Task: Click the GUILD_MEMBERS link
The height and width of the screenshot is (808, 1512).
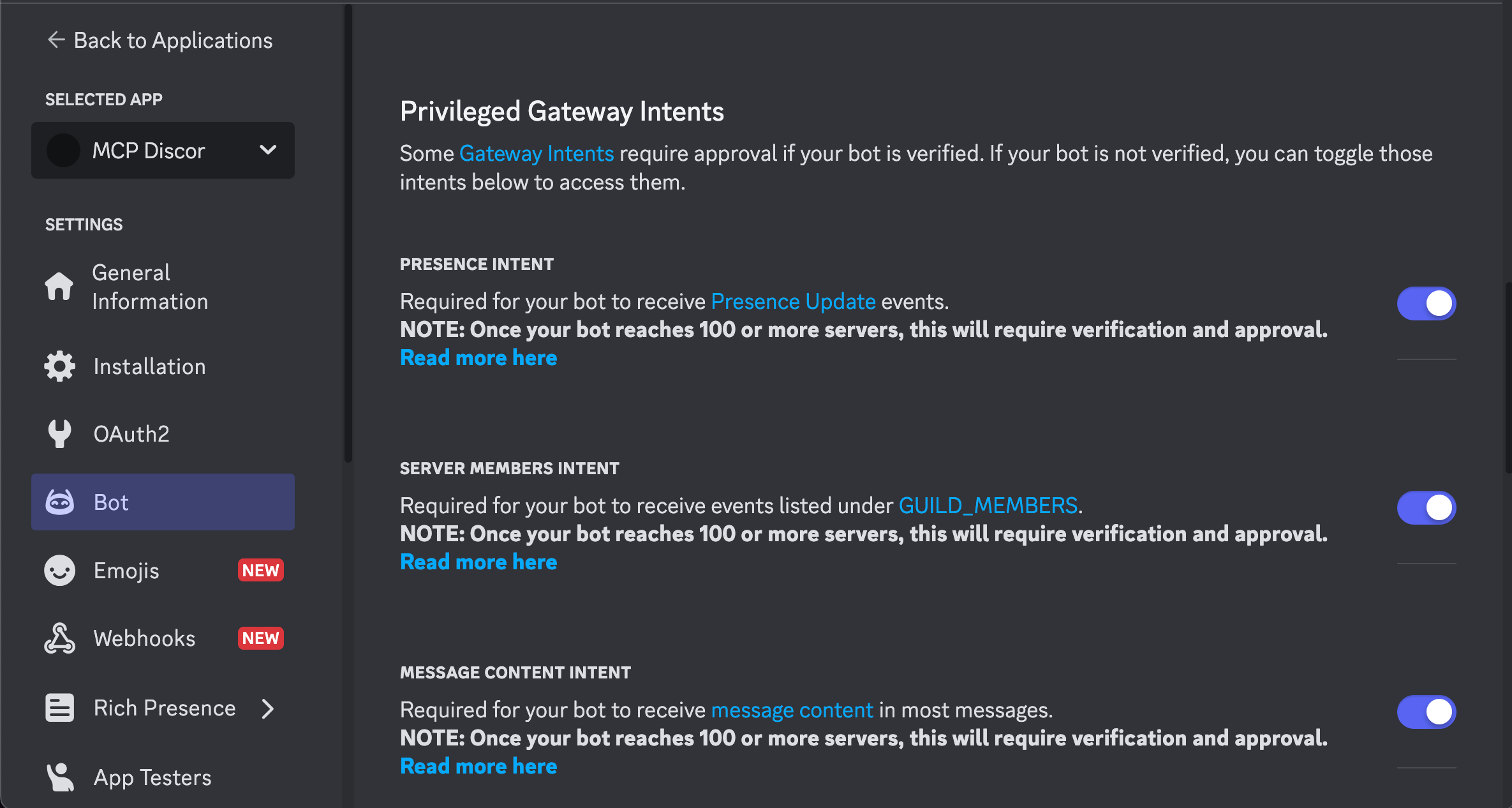Action: [988, 505]
